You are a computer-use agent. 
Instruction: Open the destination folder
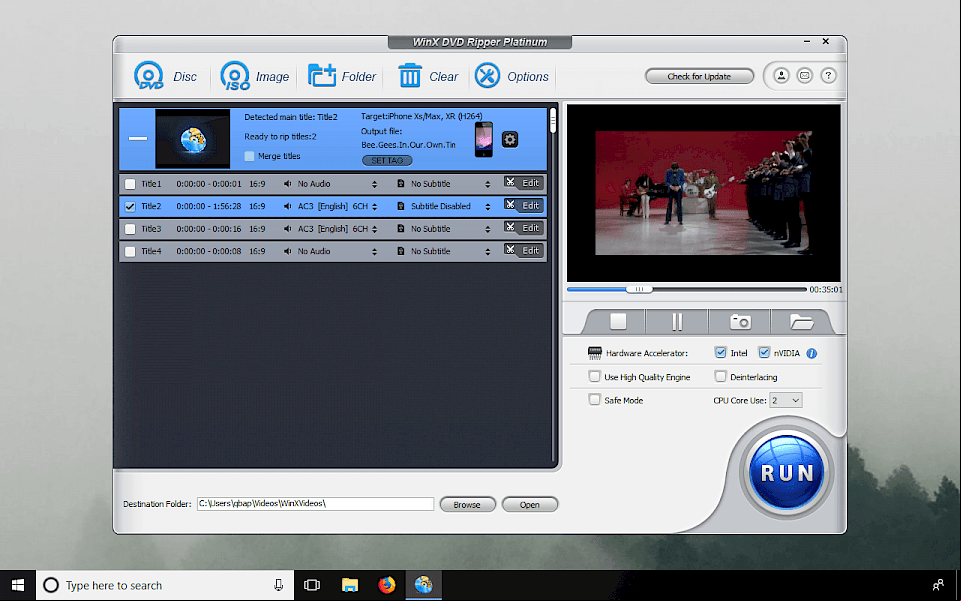(x=530, y=504)
